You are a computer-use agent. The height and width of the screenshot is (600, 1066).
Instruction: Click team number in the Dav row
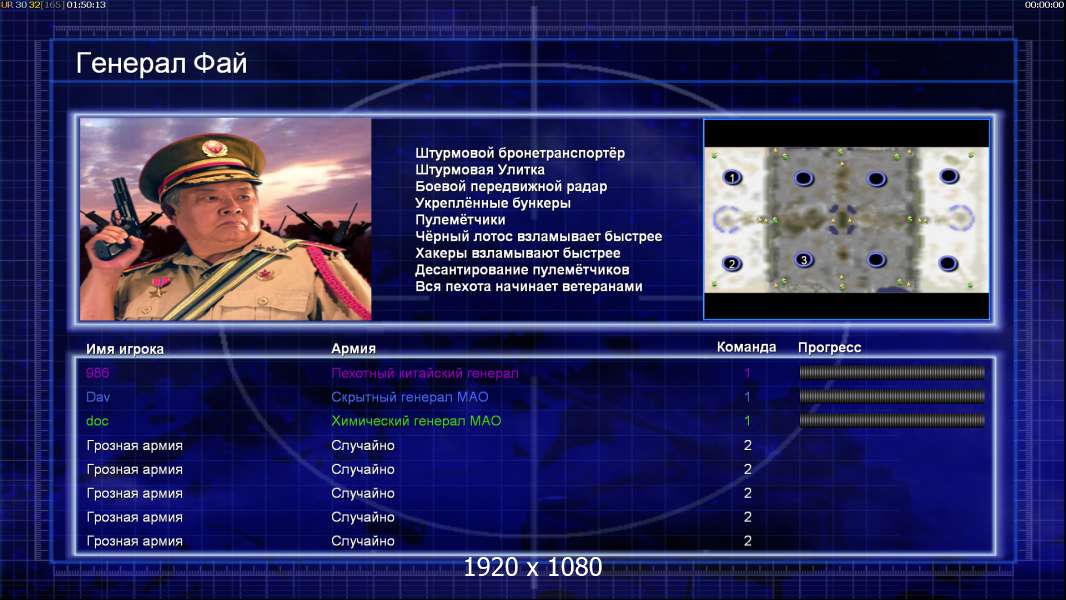pyautogui.click(x=747, y=397)
